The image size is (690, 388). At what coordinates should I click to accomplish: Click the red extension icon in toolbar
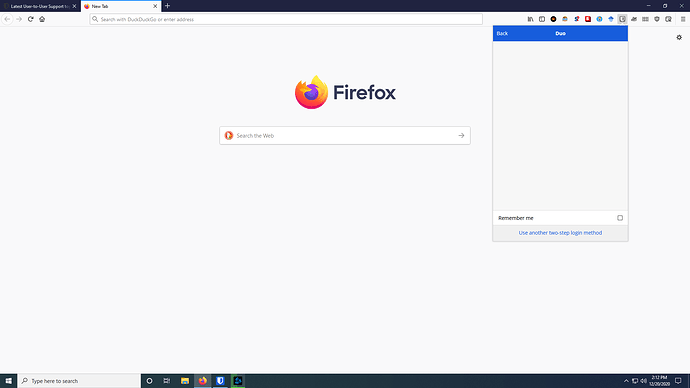[x=588, y=19]
